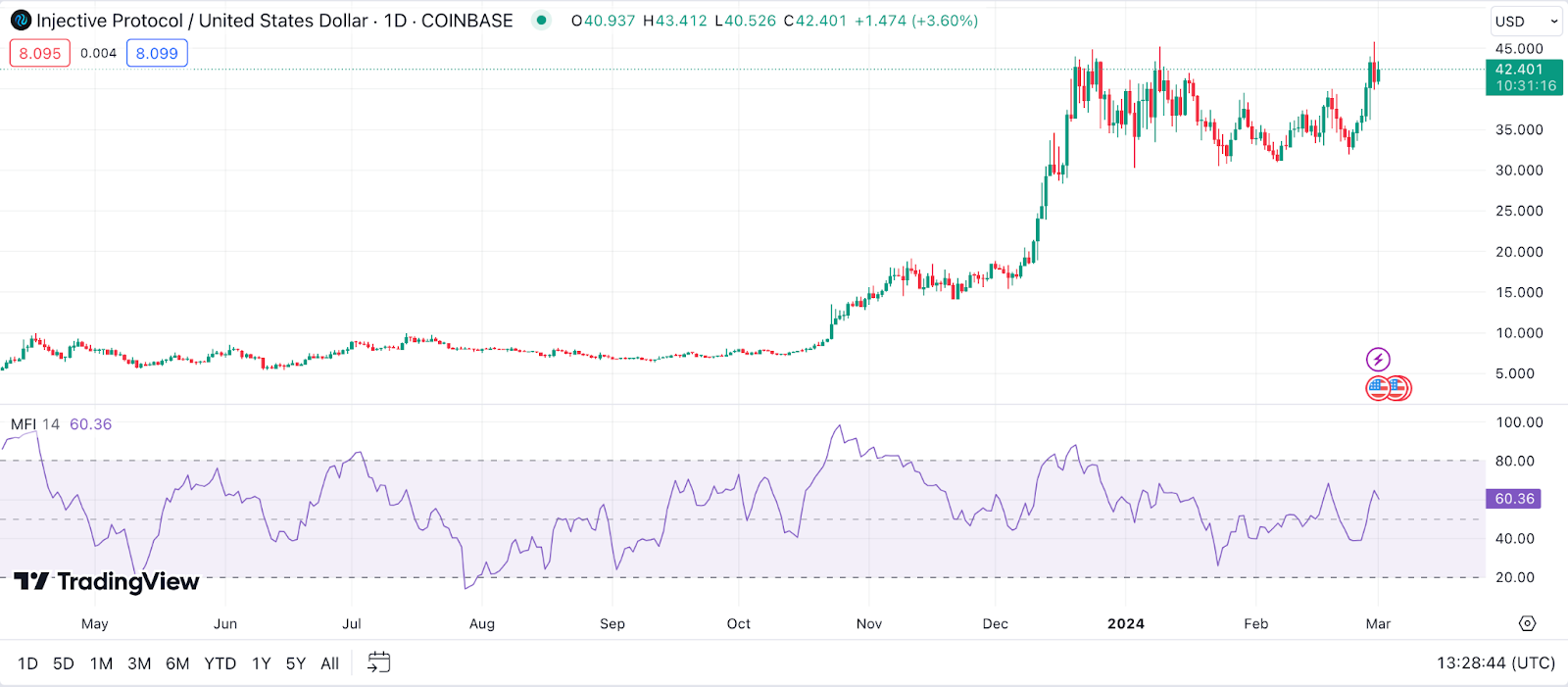Click the red sell price 8.095

click(x=40, y=53)
